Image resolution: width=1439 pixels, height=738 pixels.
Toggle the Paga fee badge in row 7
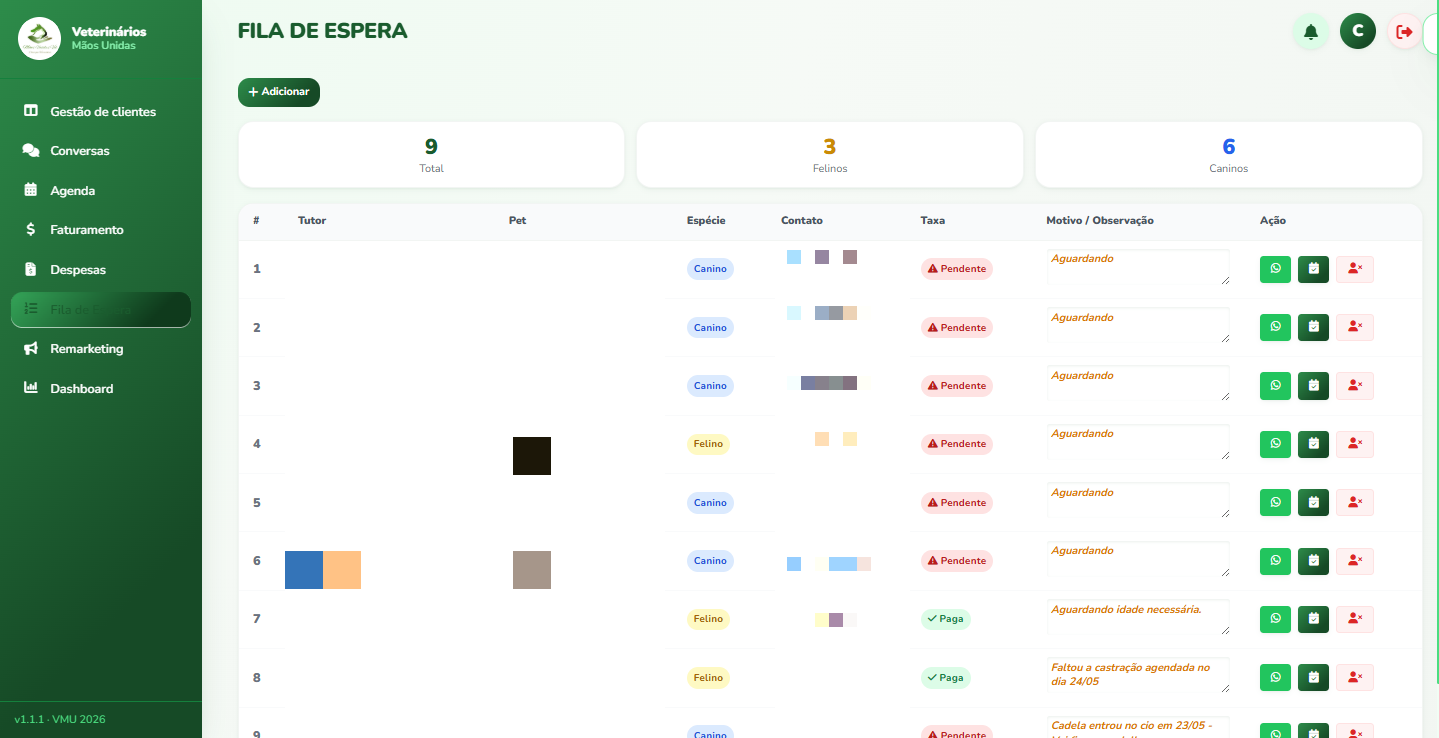tap(945, 619)
